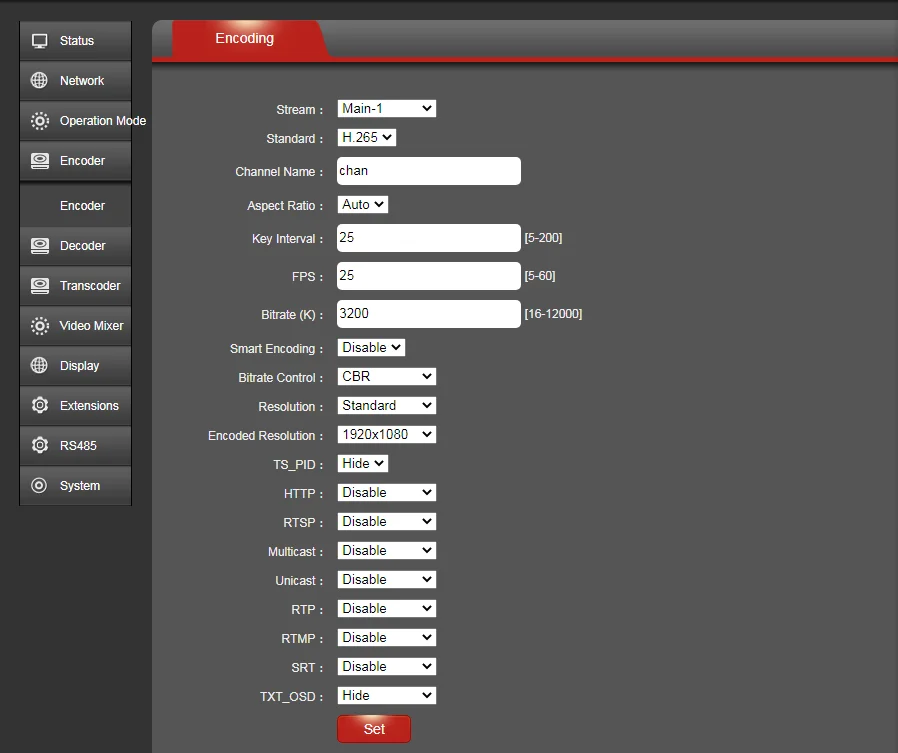Open the Smart Encoding dropdown
The height and width of the screenshot is (753, 898).
coord(371,347)
